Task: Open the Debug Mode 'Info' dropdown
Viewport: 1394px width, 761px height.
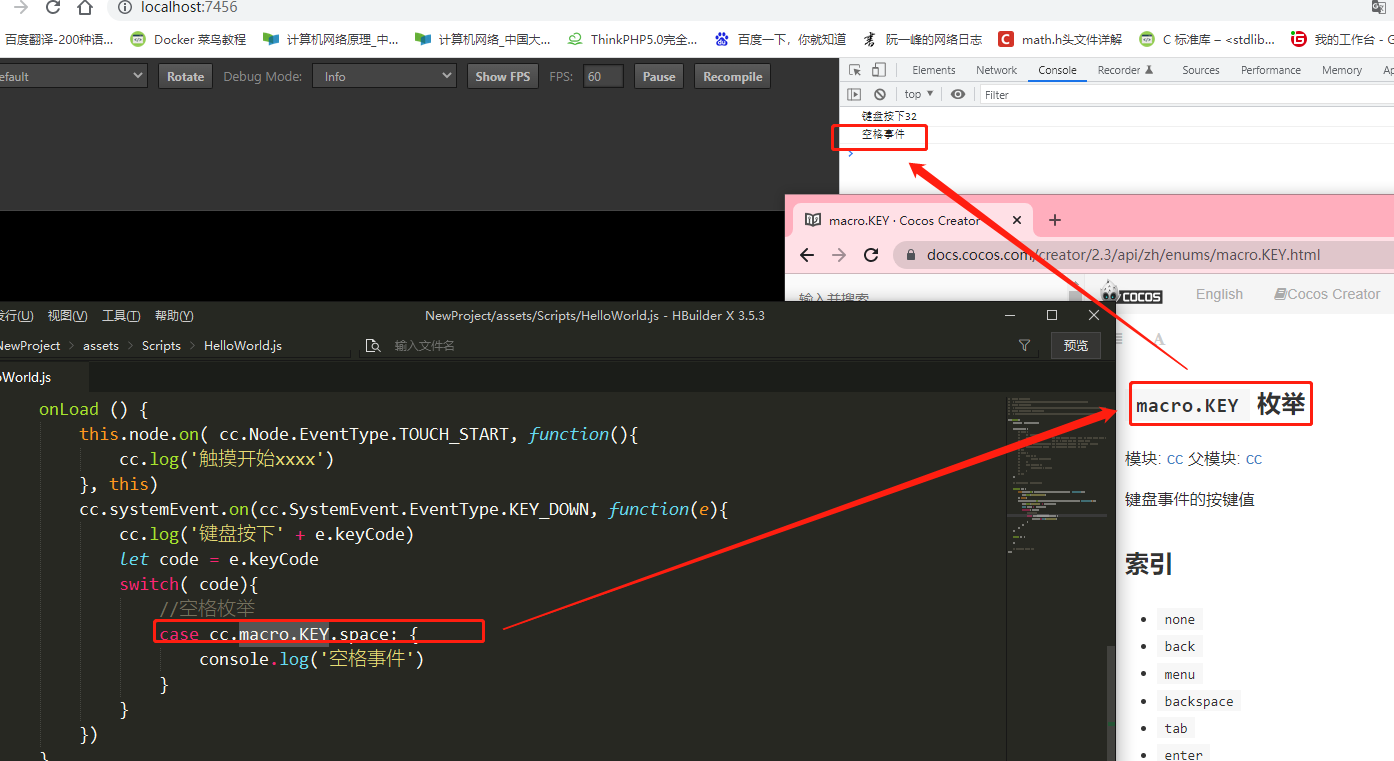Action: click(x=384, y=76)
